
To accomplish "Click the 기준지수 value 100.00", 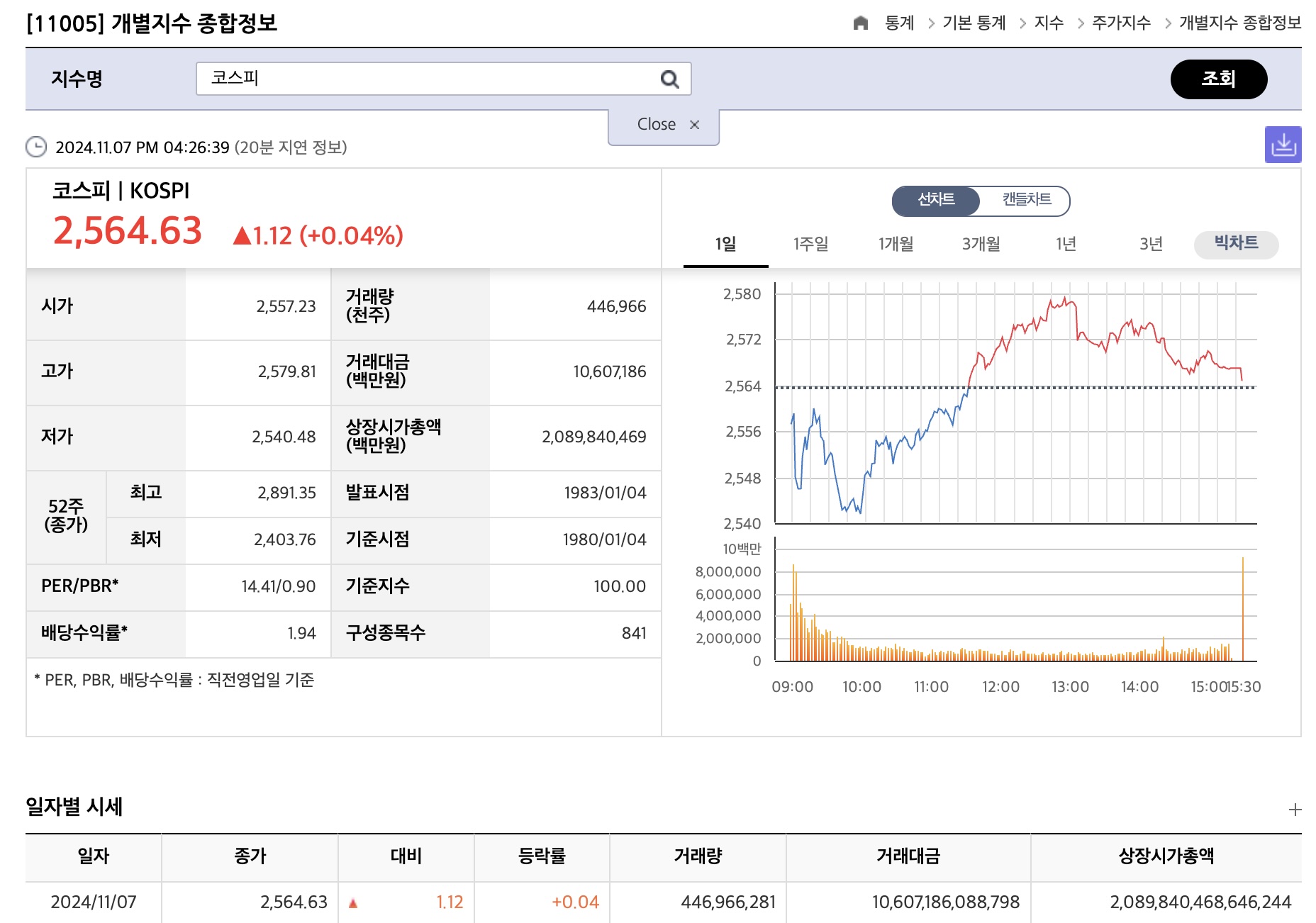I will [x=620, y=586].
